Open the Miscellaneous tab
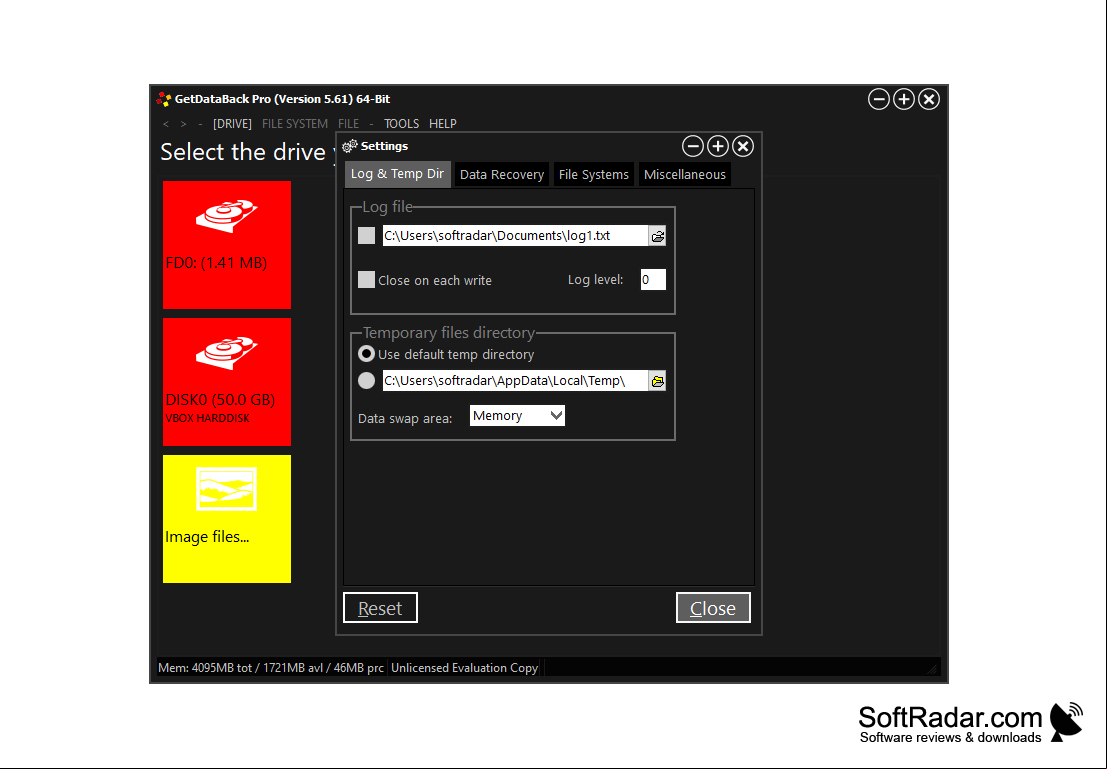Screen dimensions: 1107x769 [685, 174]
